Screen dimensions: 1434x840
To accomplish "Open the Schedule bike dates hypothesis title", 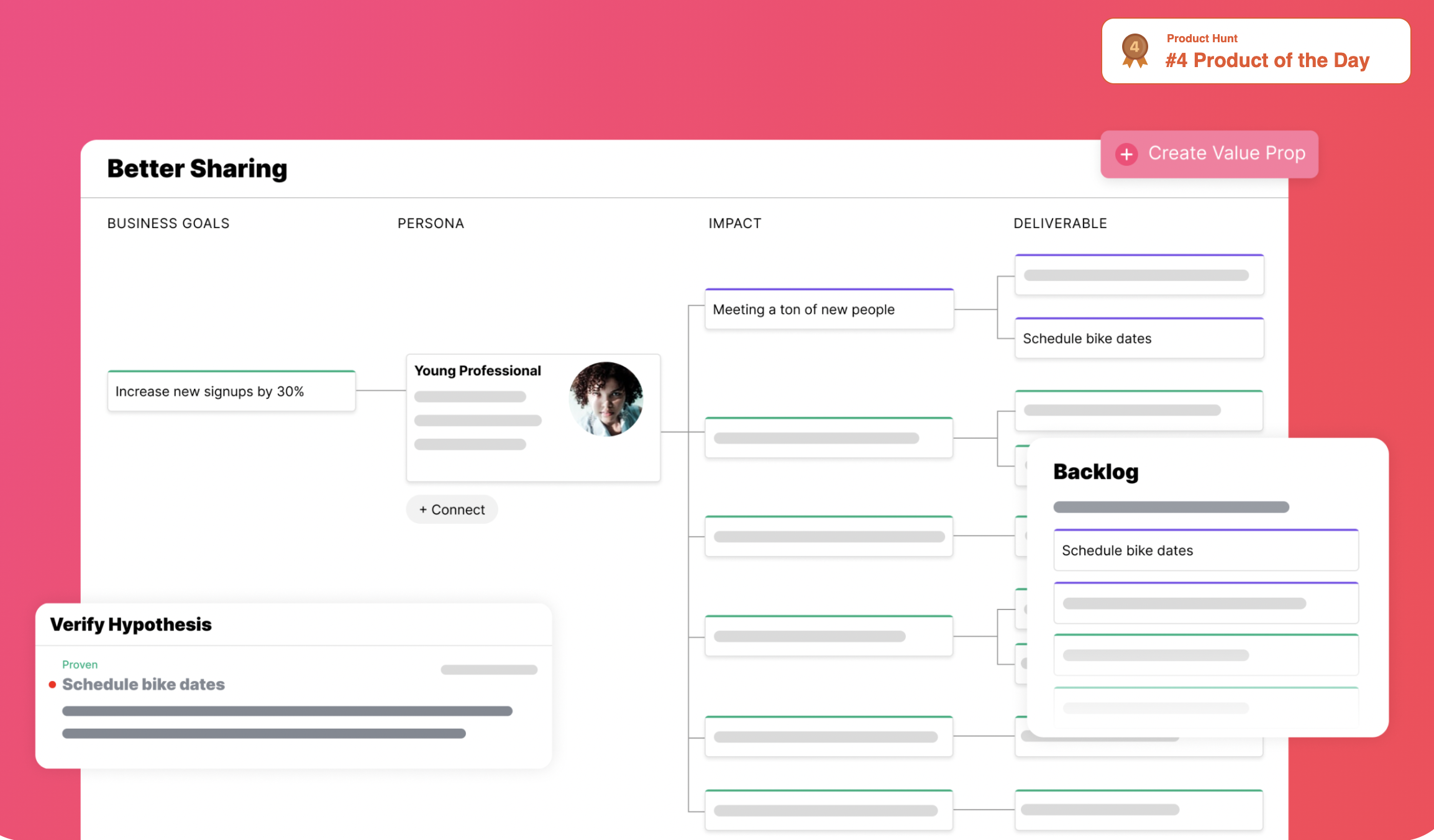I will point(144,685).
